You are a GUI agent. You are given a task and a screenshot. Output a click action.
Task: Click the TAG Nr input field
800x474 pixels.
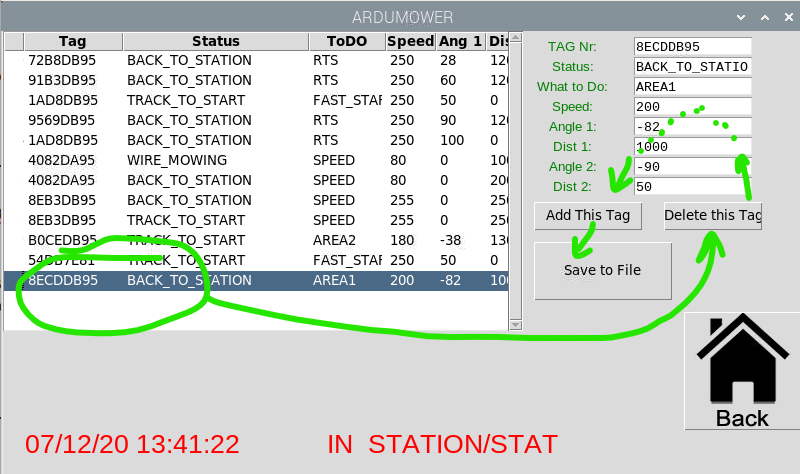pyautogui.click(x=692, y=46)
